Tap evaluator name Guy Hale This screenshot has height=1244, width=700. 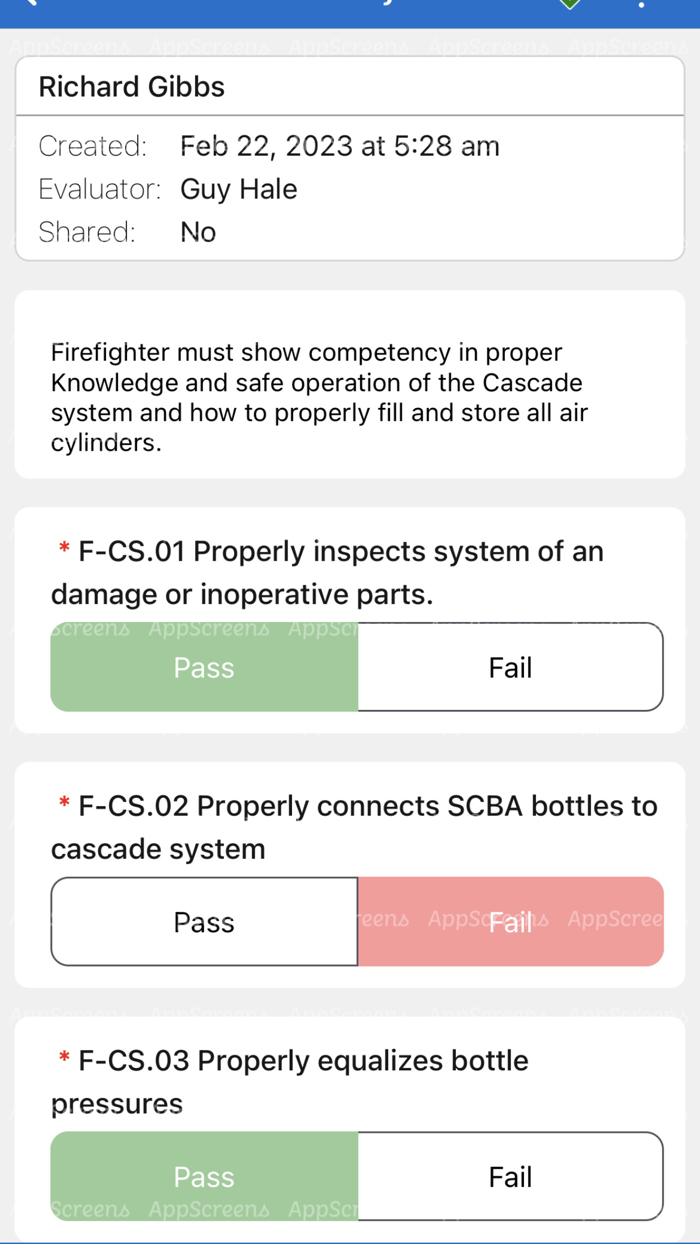[239, 189]
